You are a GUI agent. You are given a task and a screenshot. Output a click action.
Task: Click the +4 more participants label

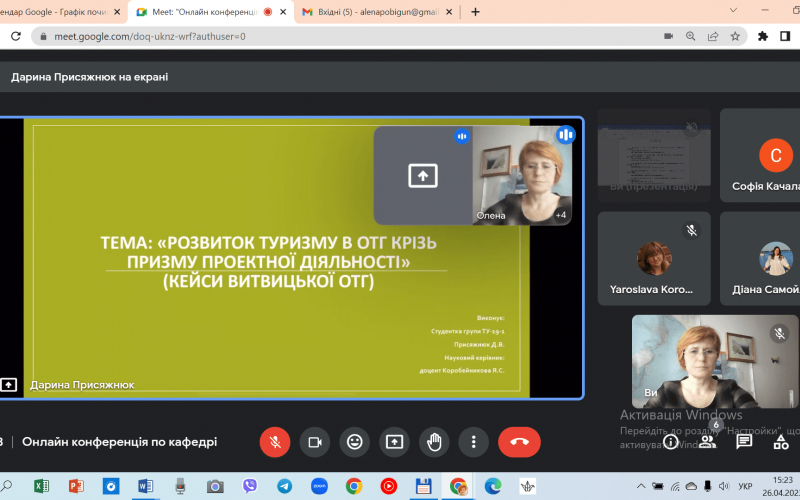pos(561,215)
